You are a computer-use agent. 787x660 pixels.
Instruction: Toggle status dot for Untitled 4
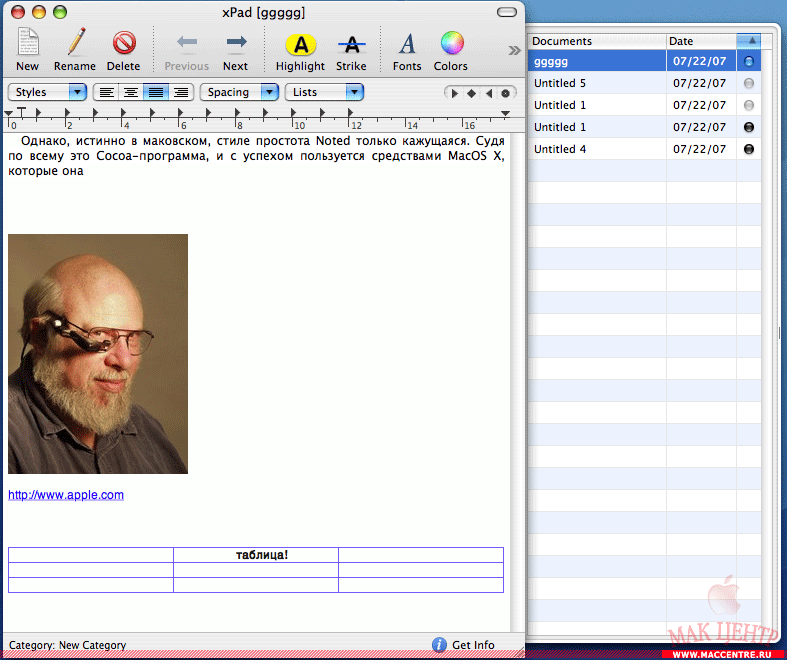[749, 149]
